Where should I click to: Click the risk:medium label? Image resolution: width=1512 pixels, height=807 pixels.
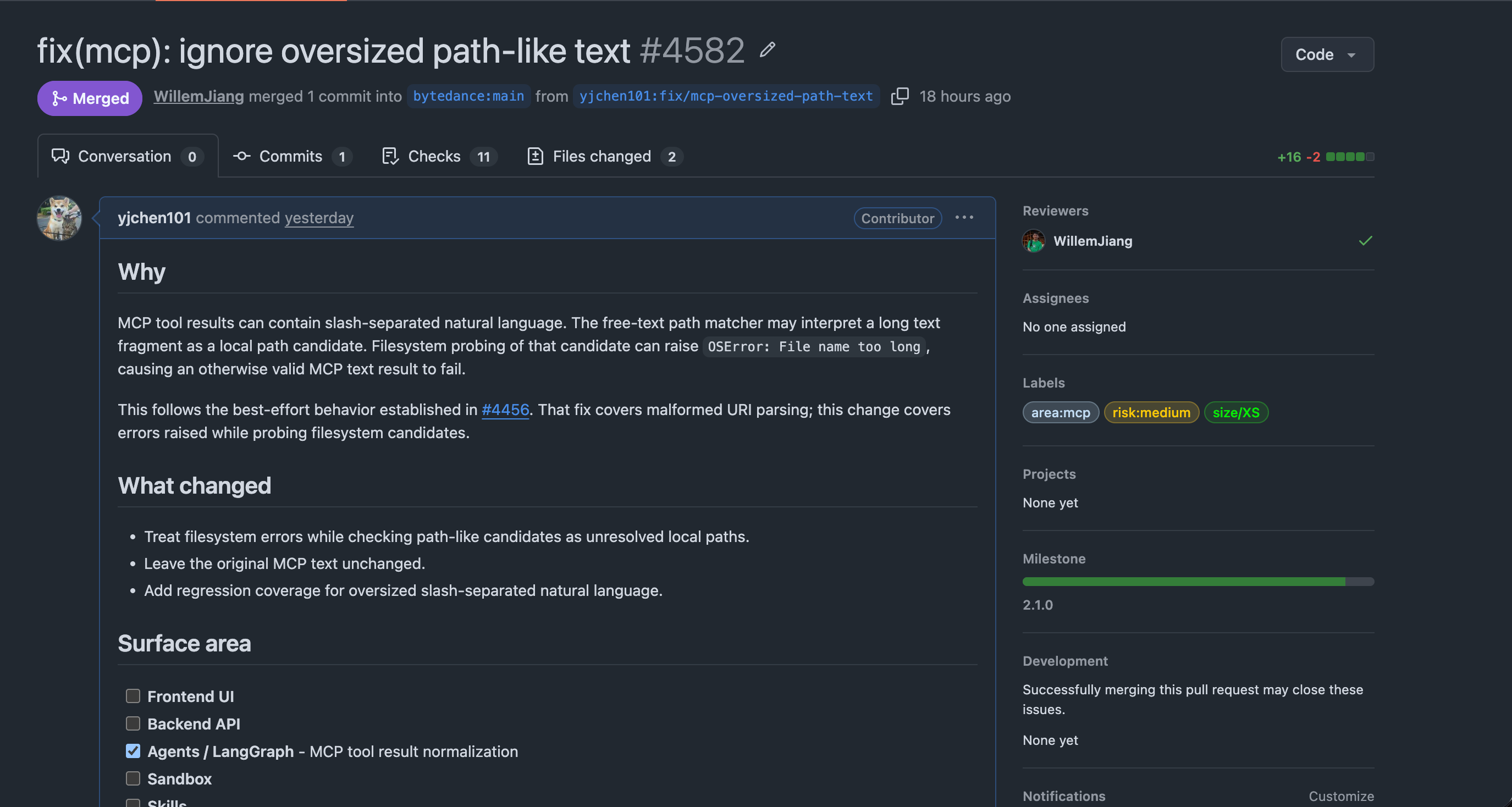1151,413
